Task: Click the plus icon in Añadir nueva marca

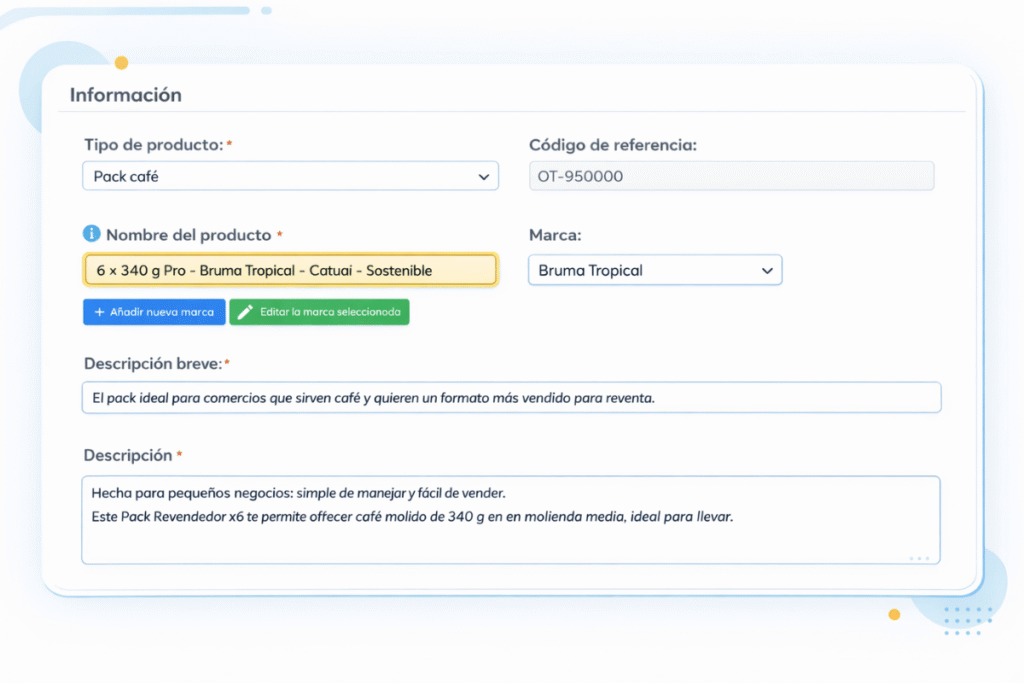Action: [99, 312]
